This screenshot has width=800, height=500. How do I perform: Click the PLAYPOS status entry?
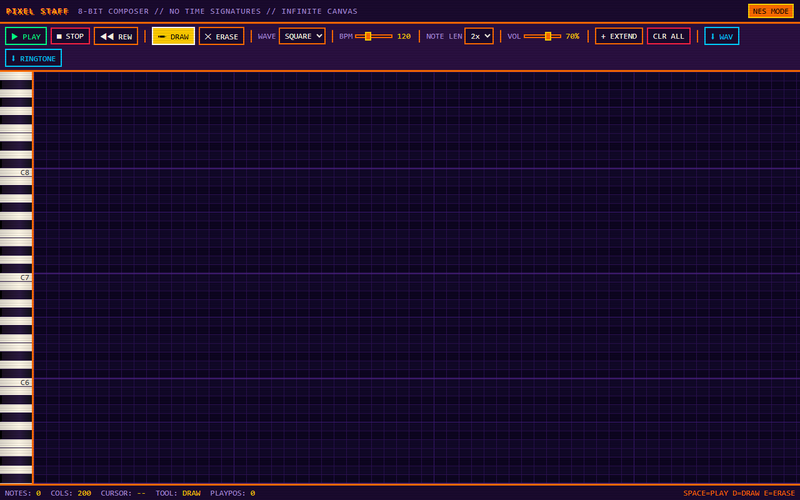point(233,493)
